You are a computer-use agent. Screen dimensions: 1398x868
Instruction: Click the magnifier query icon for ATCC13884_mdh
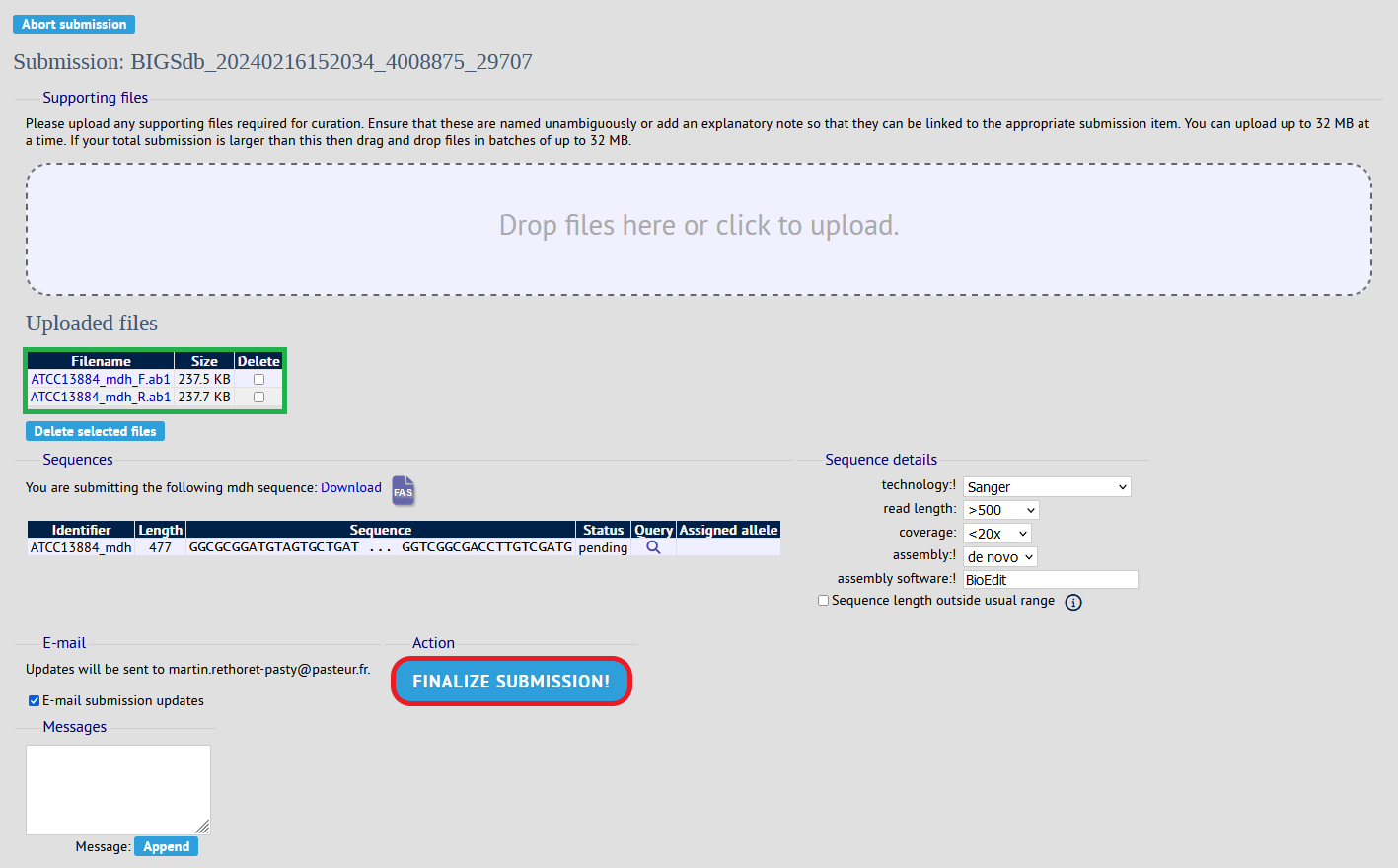click(x=653, y=547)
